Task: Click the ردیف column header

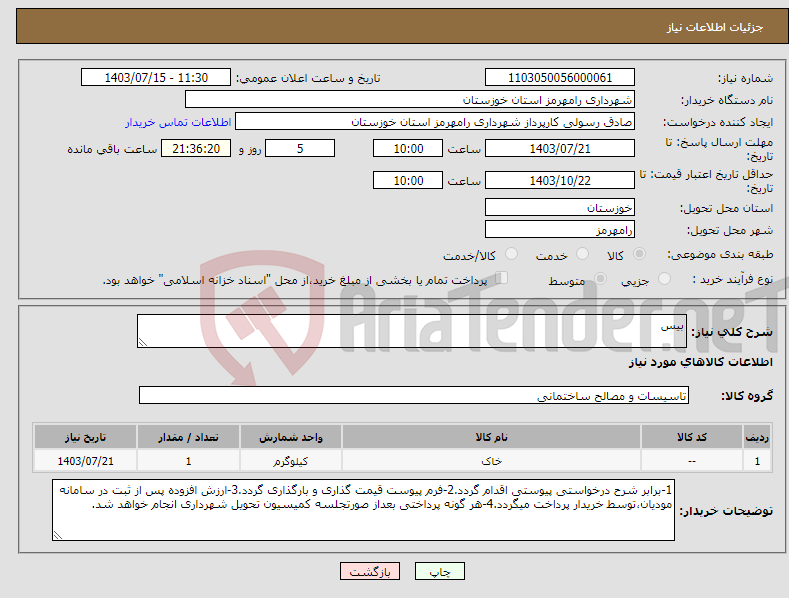Action: coord(757,437)
